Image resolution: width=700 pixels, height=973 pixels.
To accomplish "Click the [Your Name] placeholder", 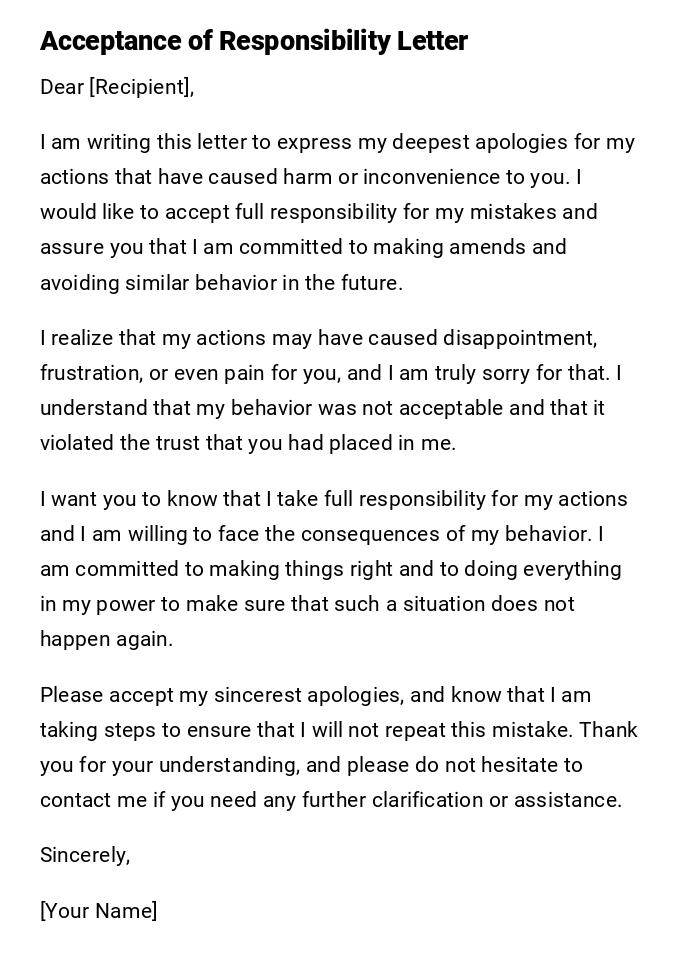I will pos(99,911).
